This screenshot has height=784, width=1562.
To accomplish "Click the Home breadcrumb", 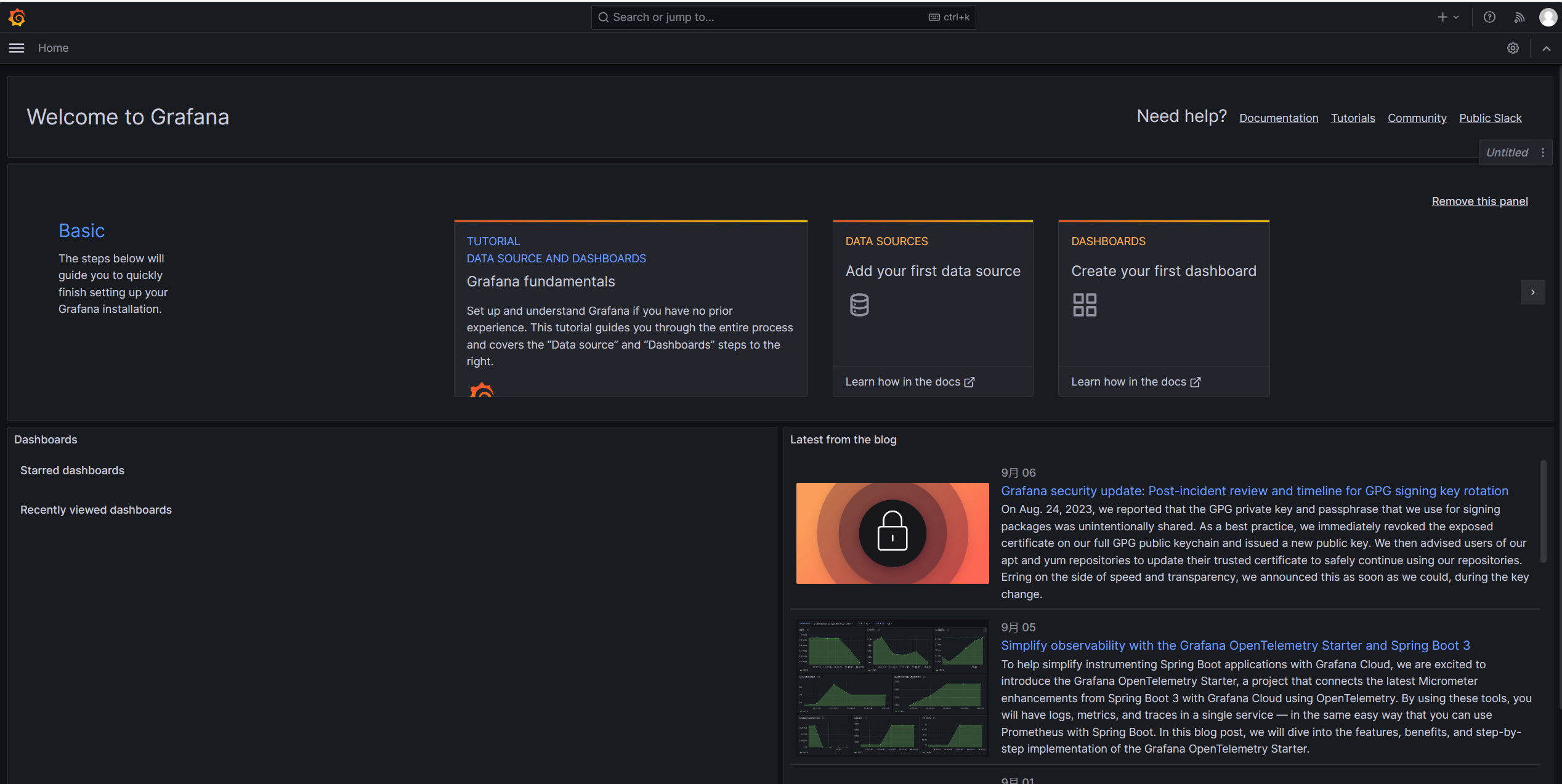I will pyautogui.click(x=53, y=48).
